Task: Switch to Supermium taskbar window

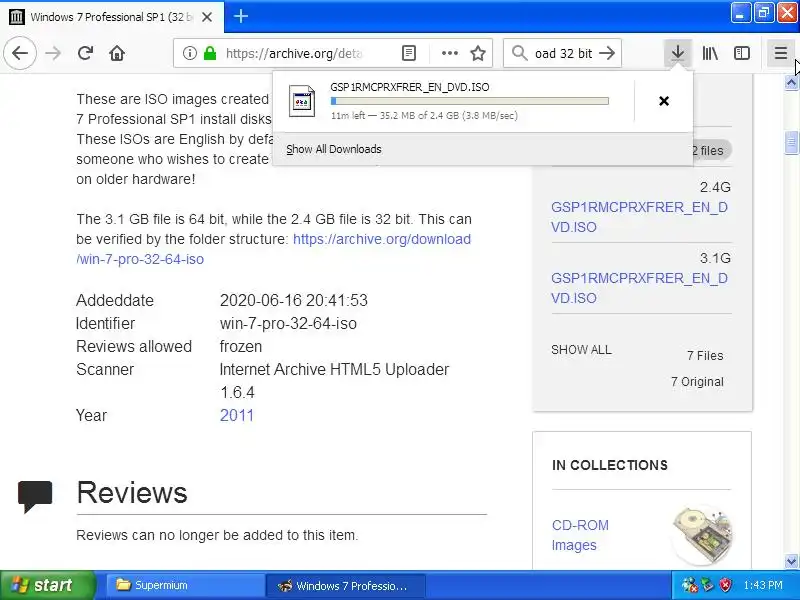Action: (x=184, y=585)
